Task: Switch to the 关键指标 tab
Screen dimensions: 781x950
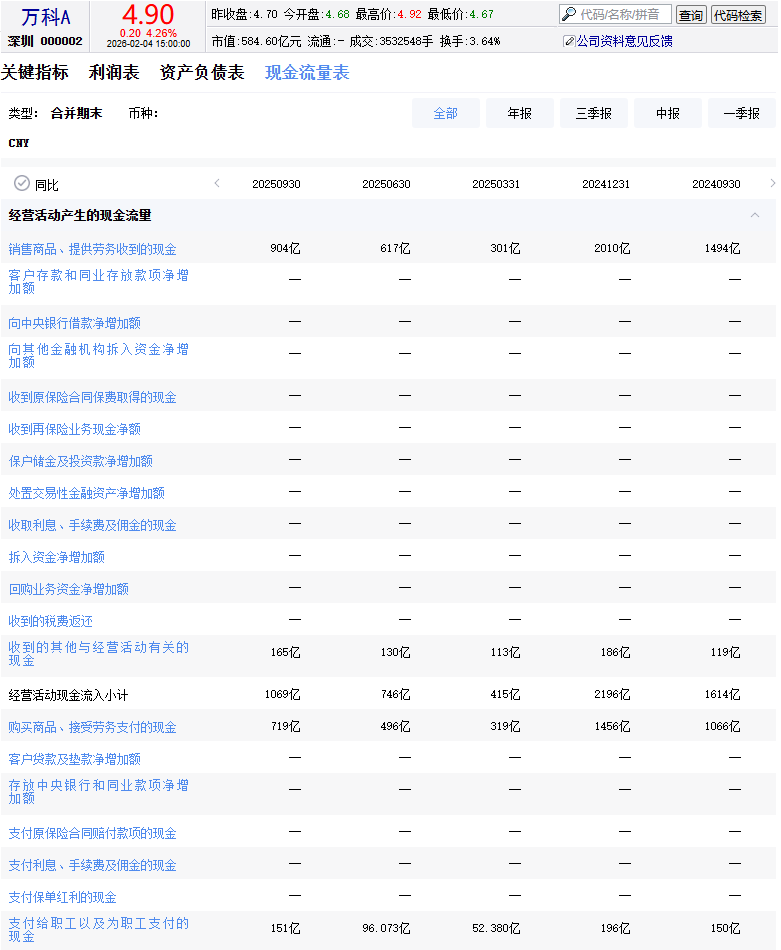Action: pyautogui.click(x=35, y=73)
